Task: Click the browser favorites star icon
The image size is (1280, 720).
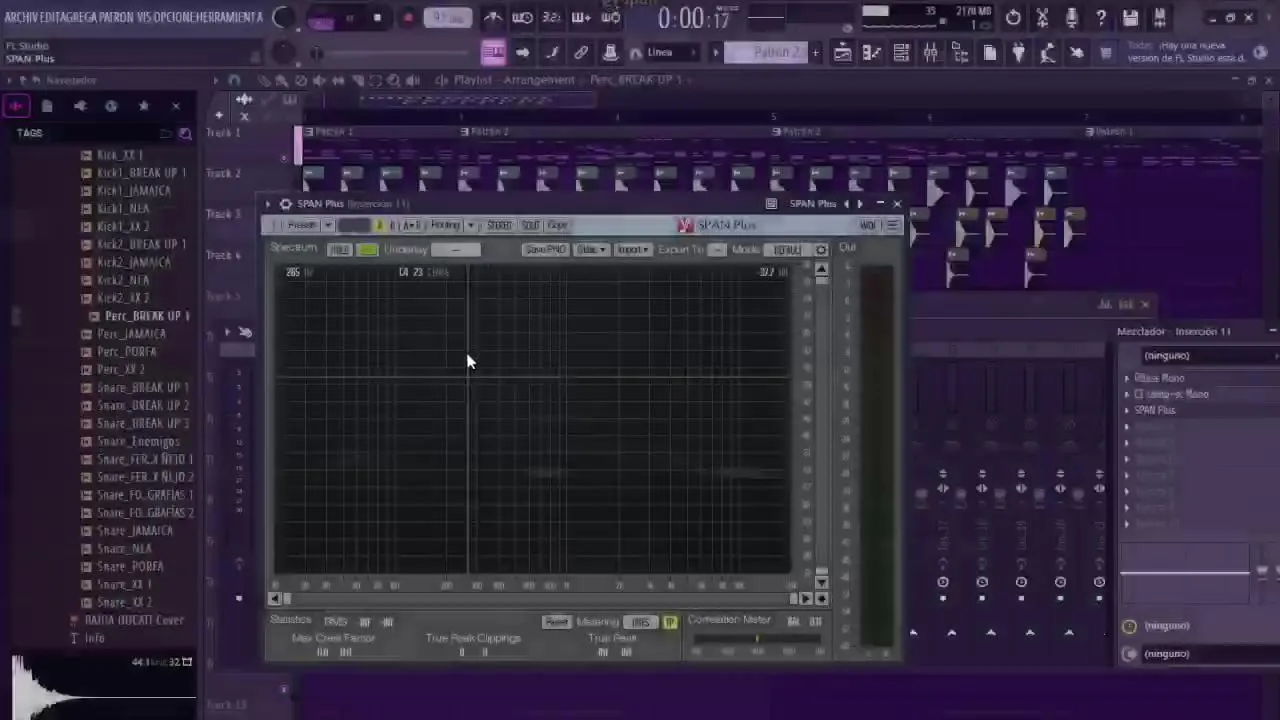Action: click(x=144, y=106)
